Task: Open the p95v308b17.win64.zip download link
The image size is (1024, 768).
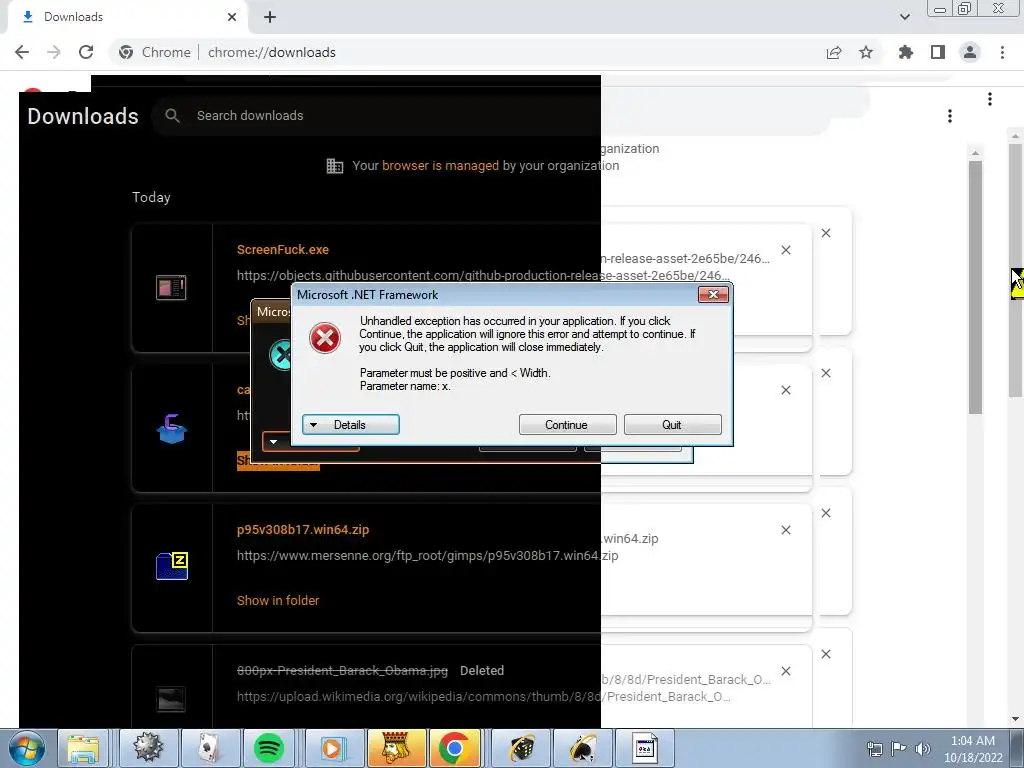Action: coord(303,530)
